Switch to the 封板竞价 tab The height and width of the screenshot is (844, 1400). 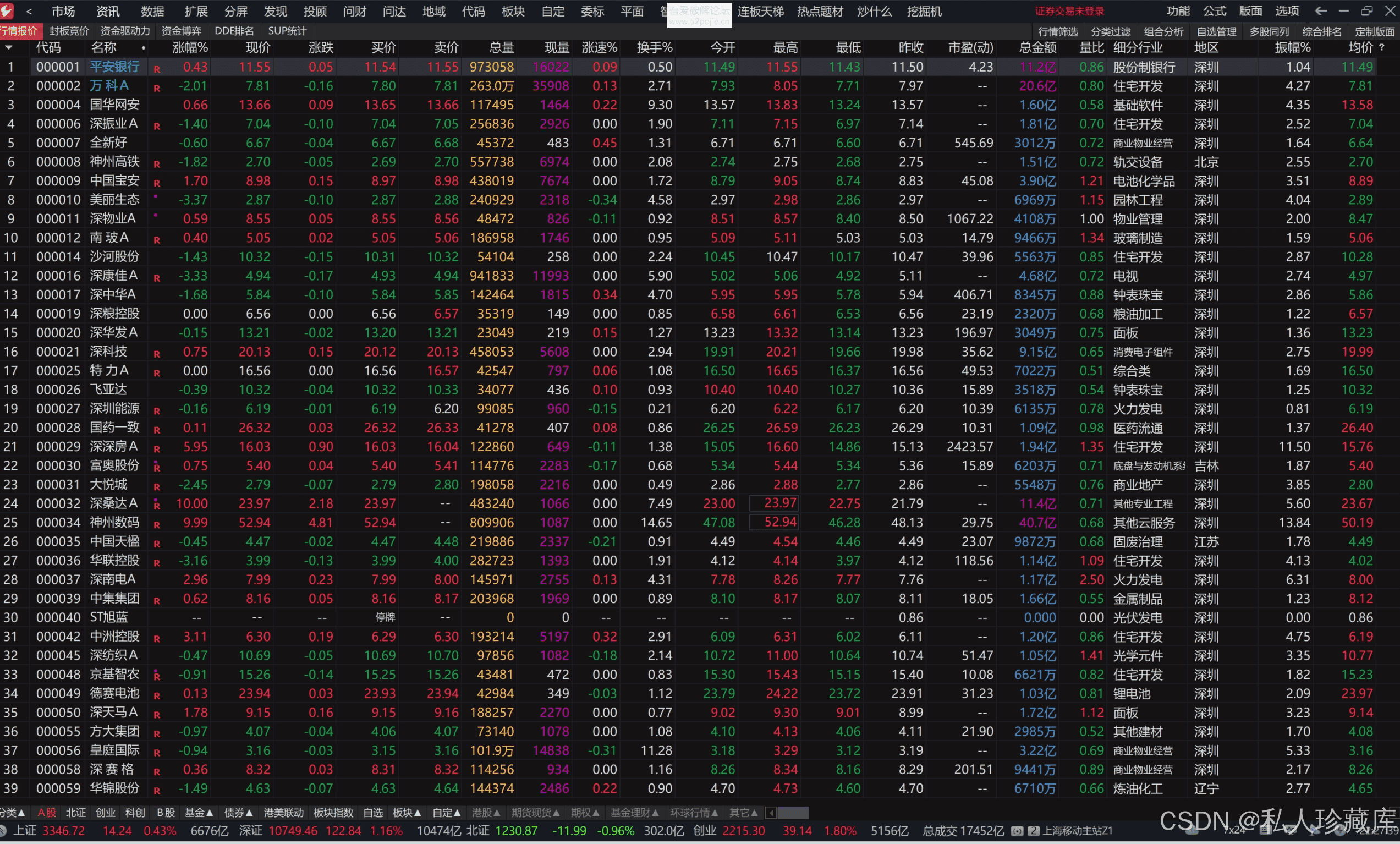pyautogui.click(x=69, y=31)
